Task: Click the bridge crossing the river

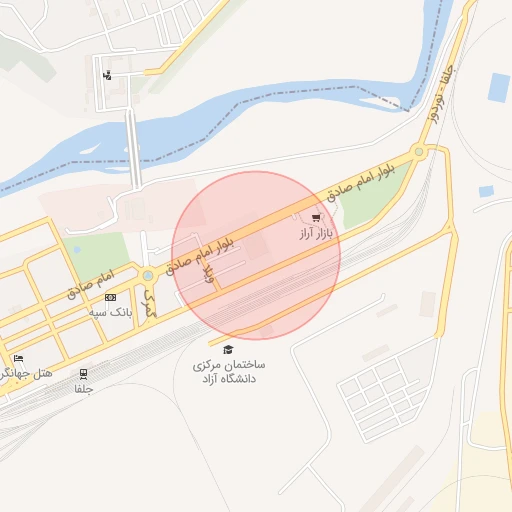Action: (x=133, y=148)
